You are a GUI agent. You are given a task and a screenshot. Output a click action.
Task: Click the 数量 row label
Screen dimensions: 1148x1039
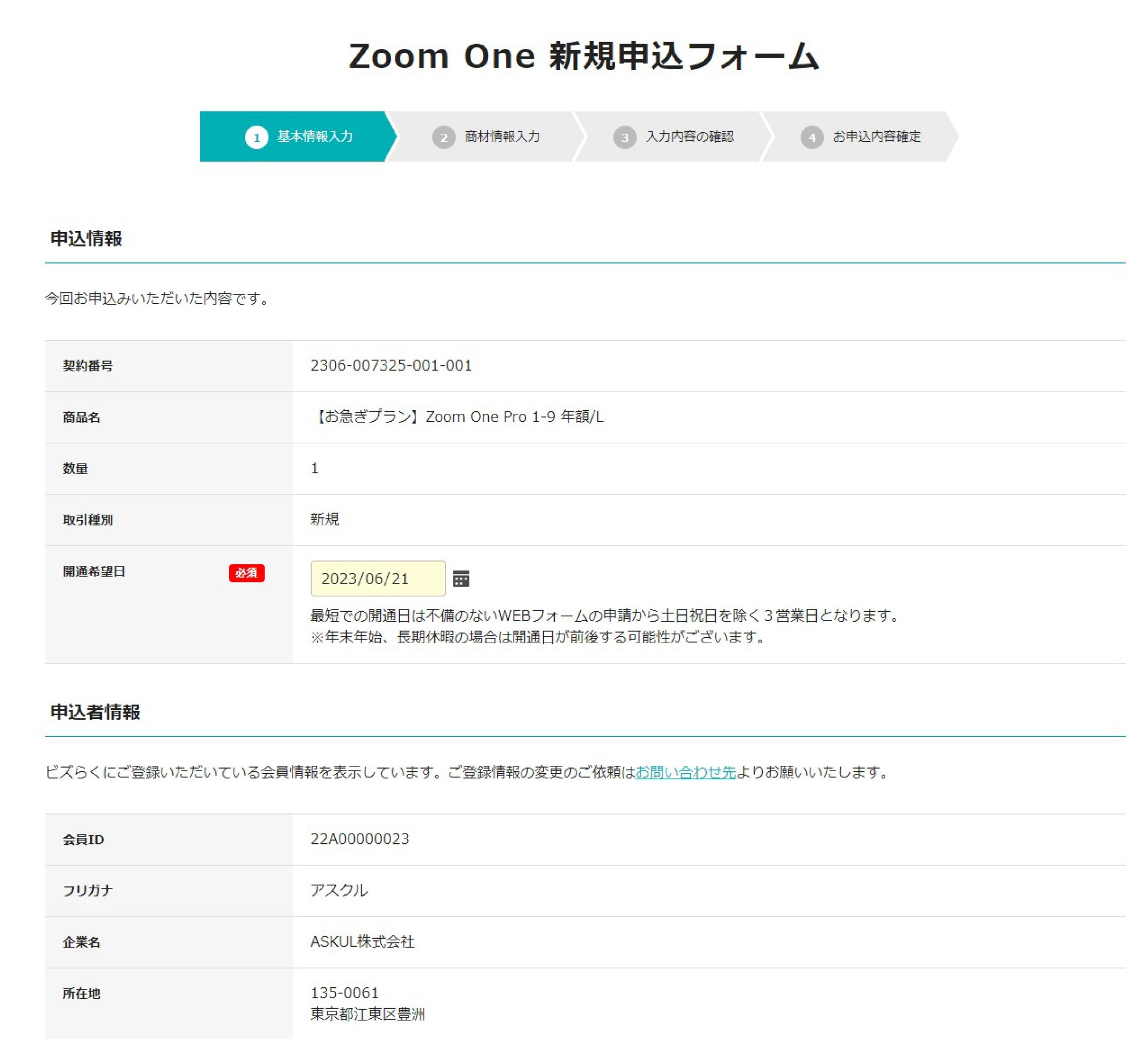click(x=75, y=468)
